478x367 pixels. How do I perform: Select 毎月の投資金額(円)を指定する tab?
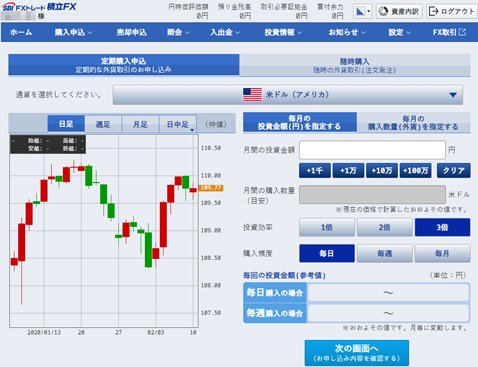(300, 122)
